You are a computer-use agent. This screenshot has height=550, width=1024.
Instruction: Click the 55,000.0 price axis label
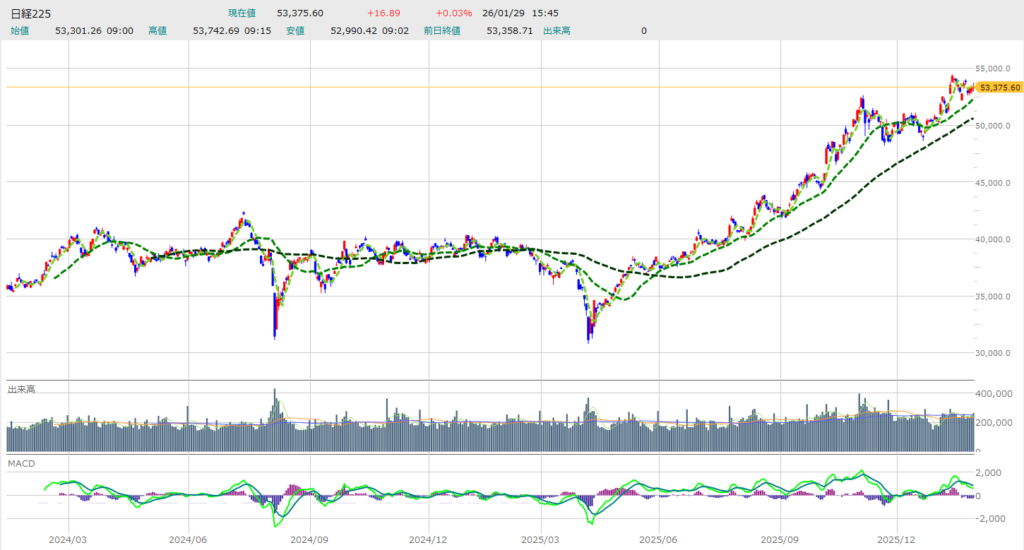point(999,69)
